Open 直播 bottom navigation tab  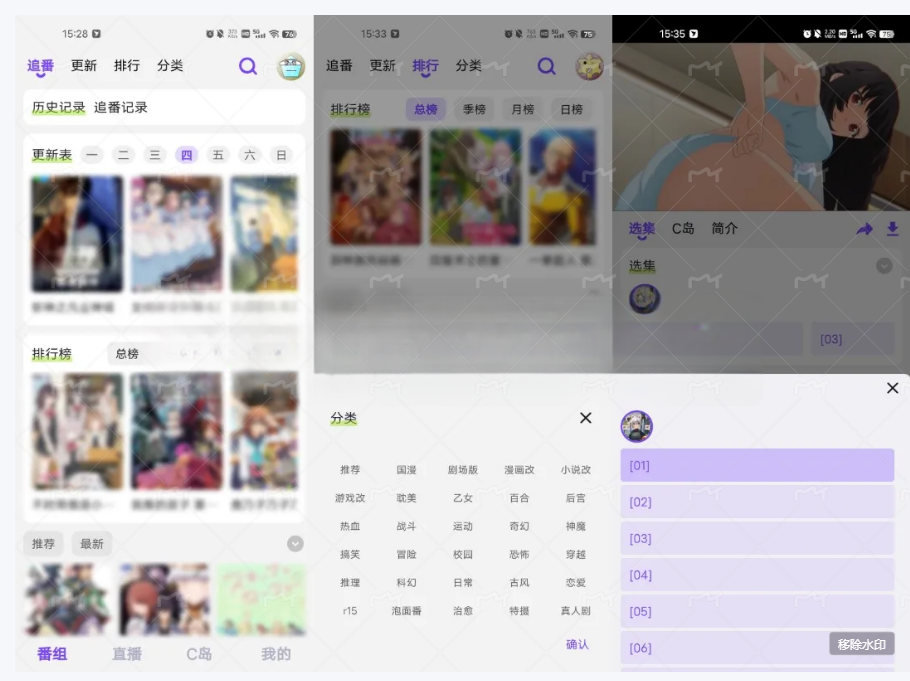click(127, 654)
